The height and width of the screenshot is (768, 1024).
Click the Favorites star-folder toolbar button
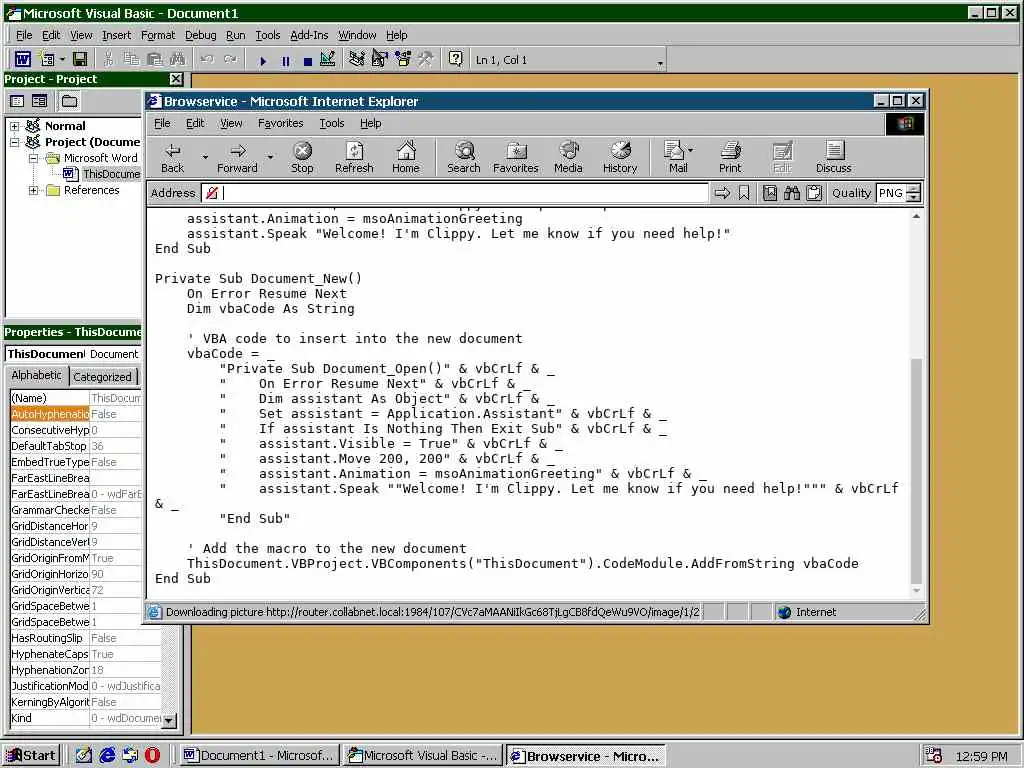click(x=516, y=158)
